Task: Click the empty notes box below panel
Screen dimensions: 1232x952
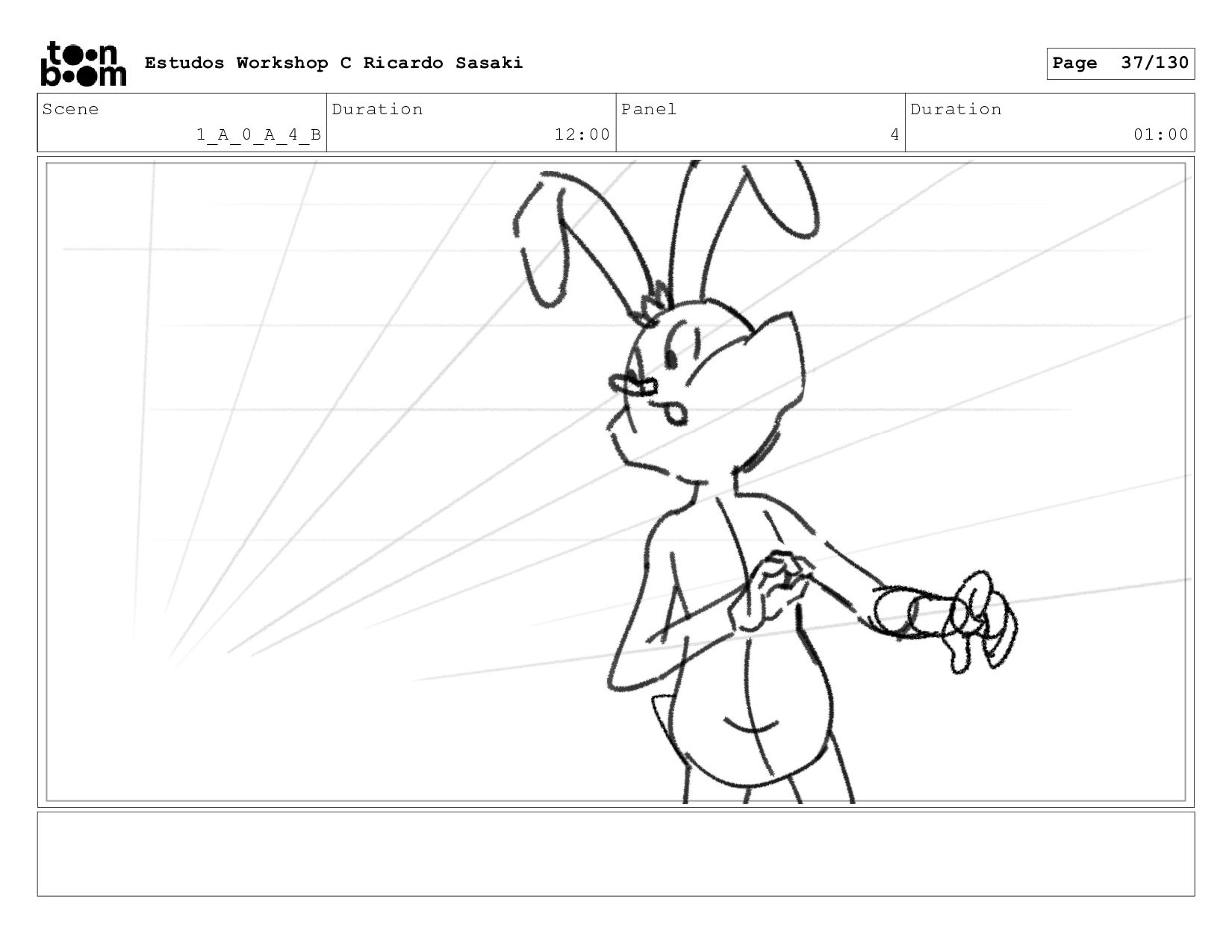Action: coord(616,854)
